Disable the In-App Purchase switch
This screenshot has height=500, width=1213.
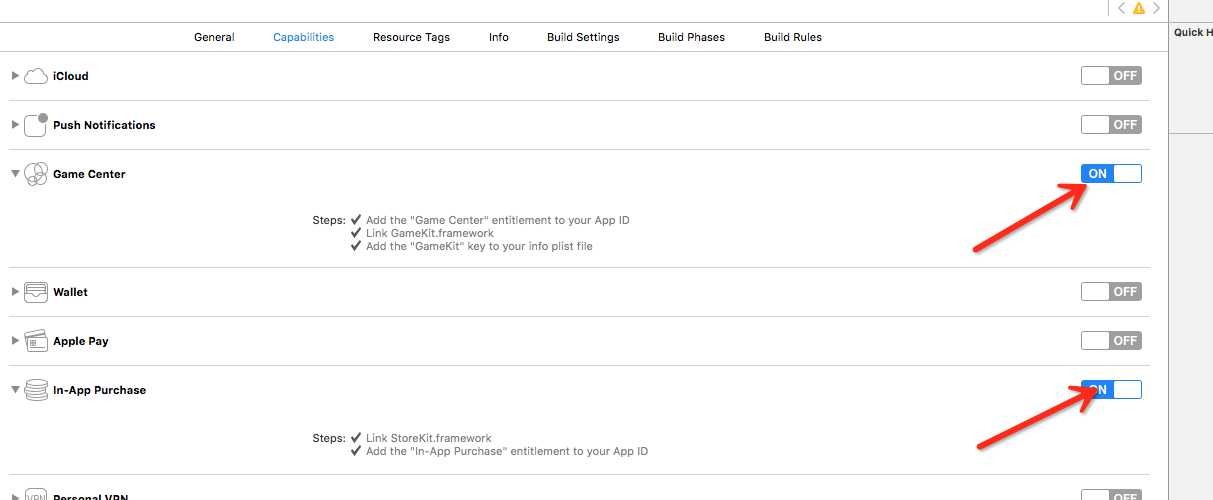tap(1111, 390)
